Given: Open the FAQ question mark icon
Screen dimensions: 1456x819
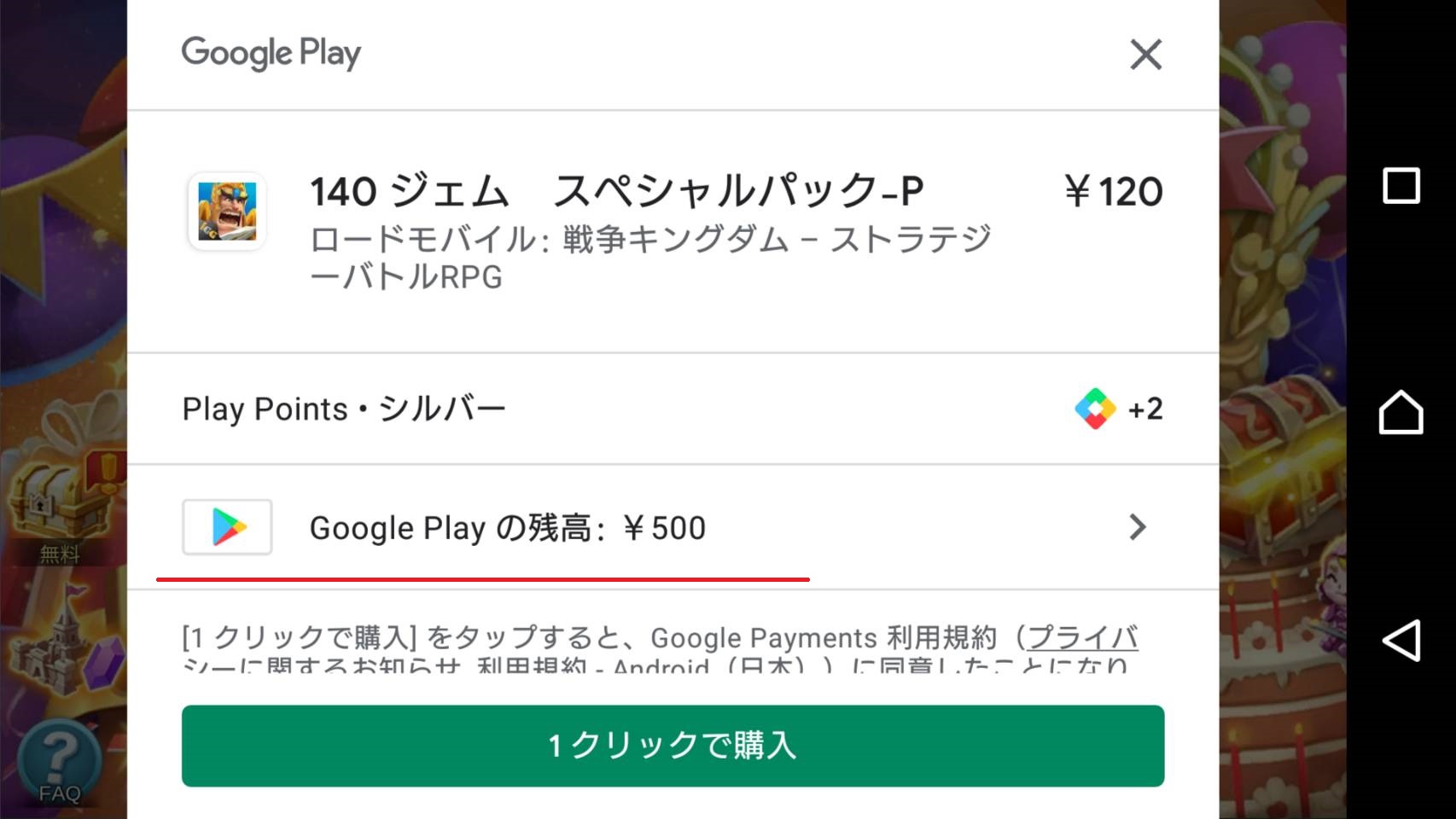Looking at the screenshot, I should coord(60,762).
